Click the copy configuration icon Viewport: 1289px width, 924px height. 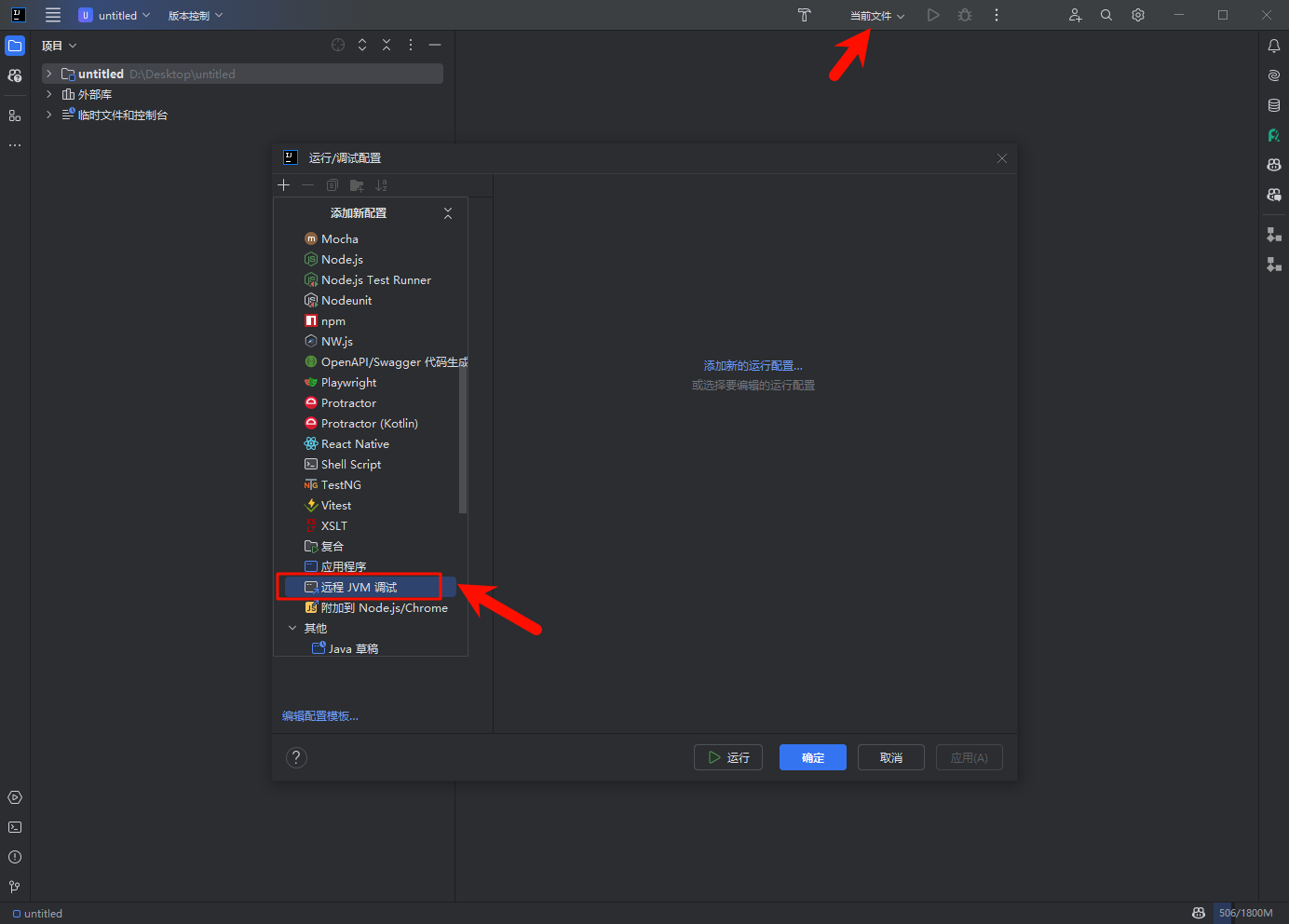tap(332, 185)
